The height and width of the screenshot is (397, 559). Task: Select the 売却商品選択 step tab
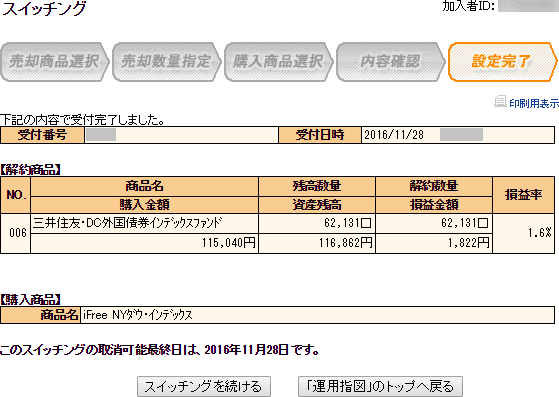[55, 62]
